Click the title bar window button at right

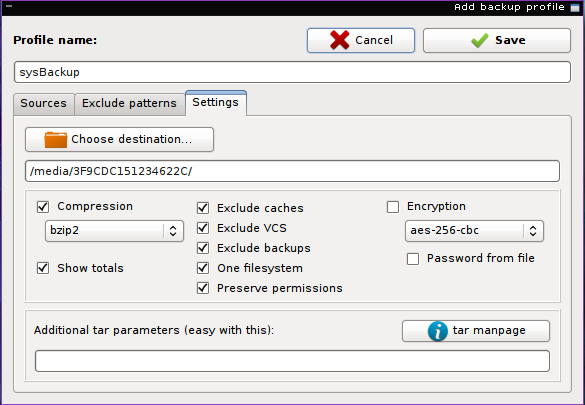tap(575, 7)
